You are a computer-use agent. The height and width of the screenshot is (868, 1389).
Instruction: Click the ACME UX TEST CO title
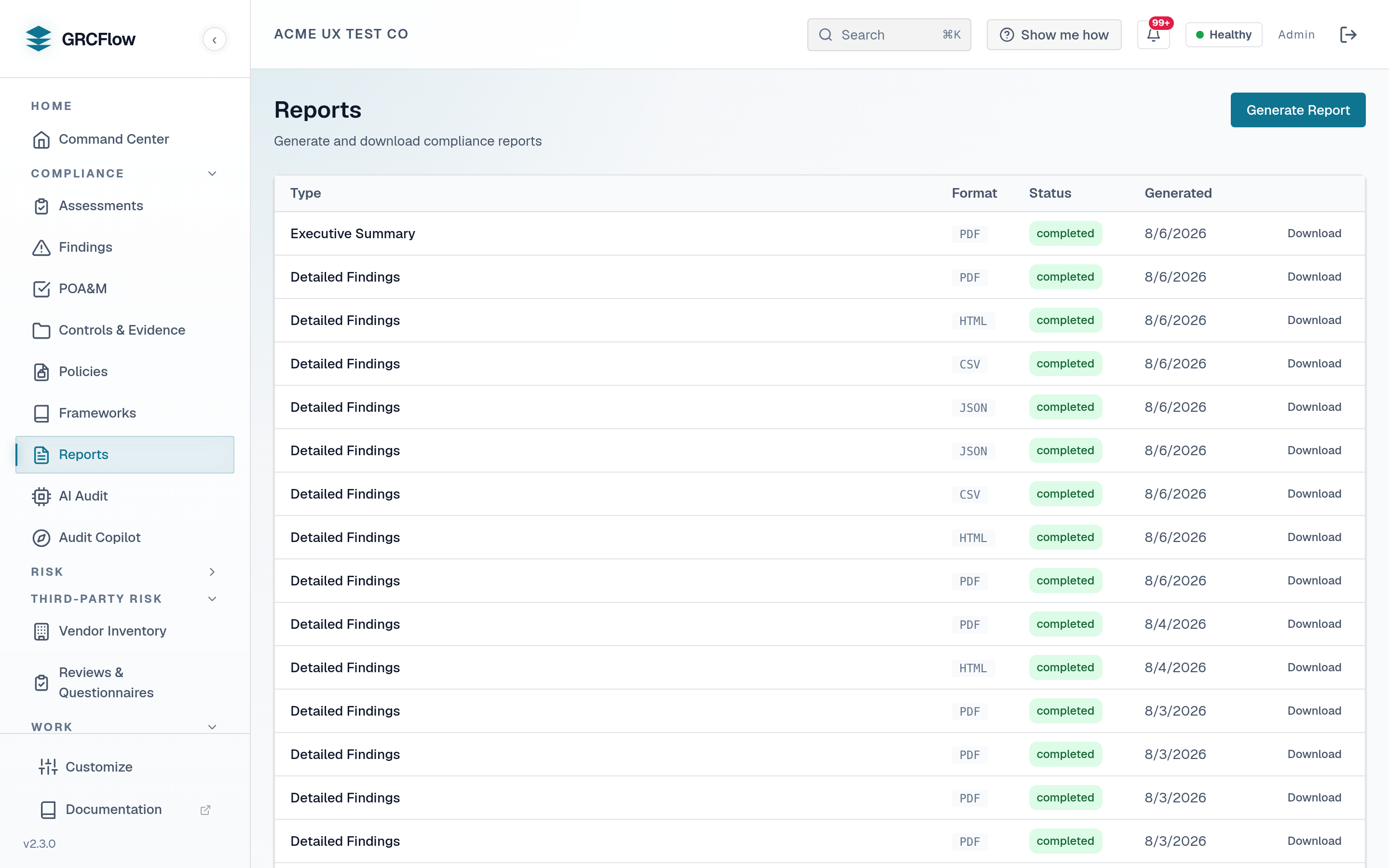click(x=341, y=34)
